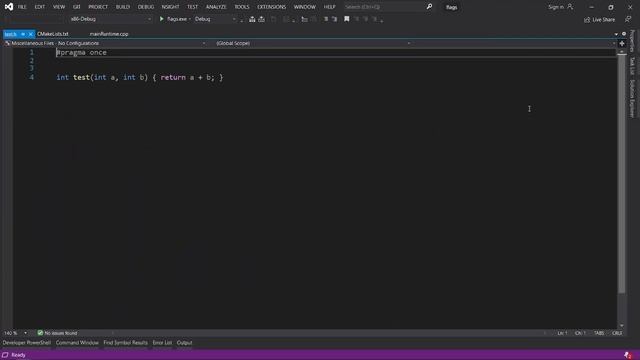
Task: Click the comment selection toolbar icon
Action: (x=325, y=19)
